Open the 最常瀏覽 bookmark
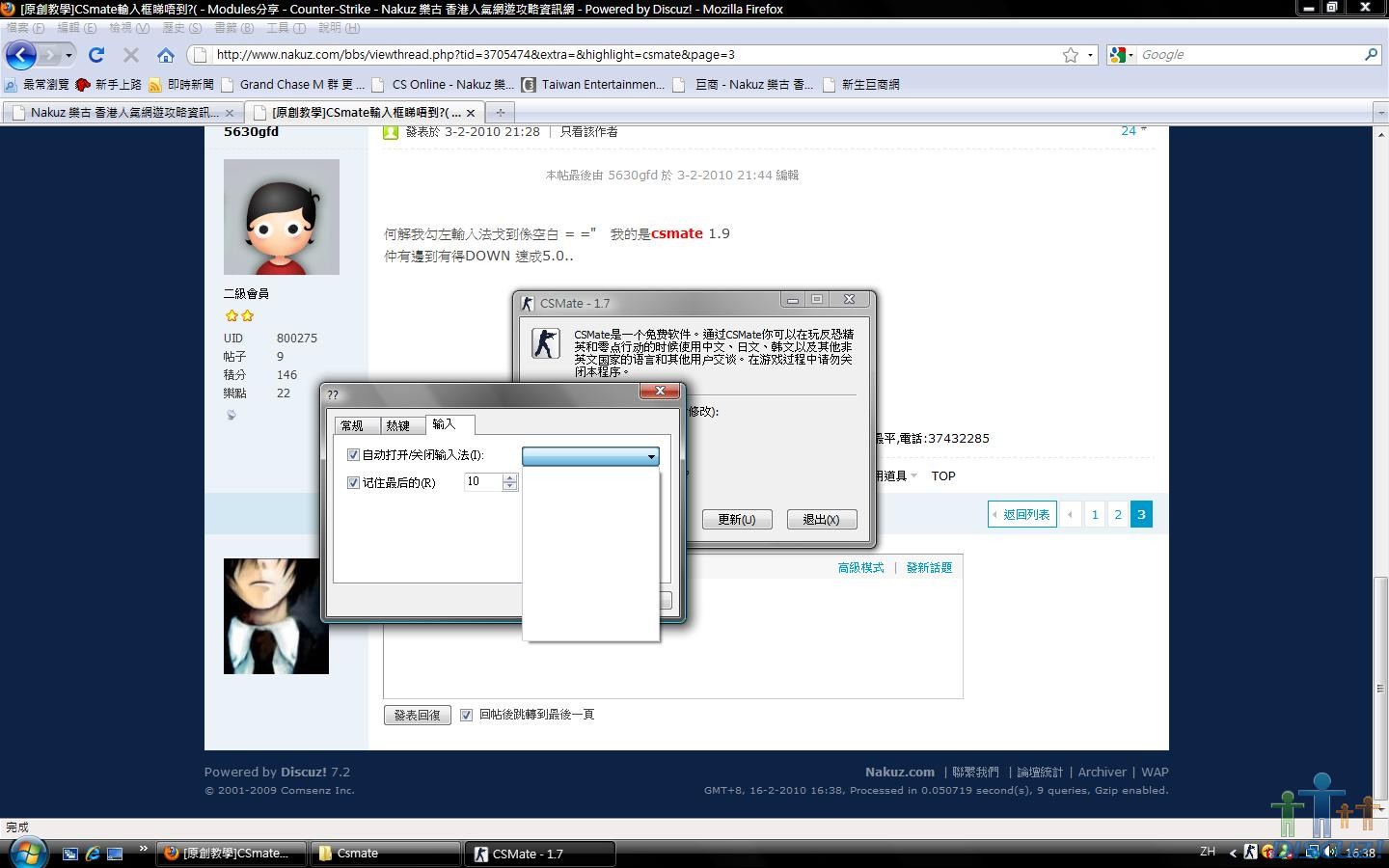Image resolution: width=1389 pixels, height=868 pixels. [37, 85]
